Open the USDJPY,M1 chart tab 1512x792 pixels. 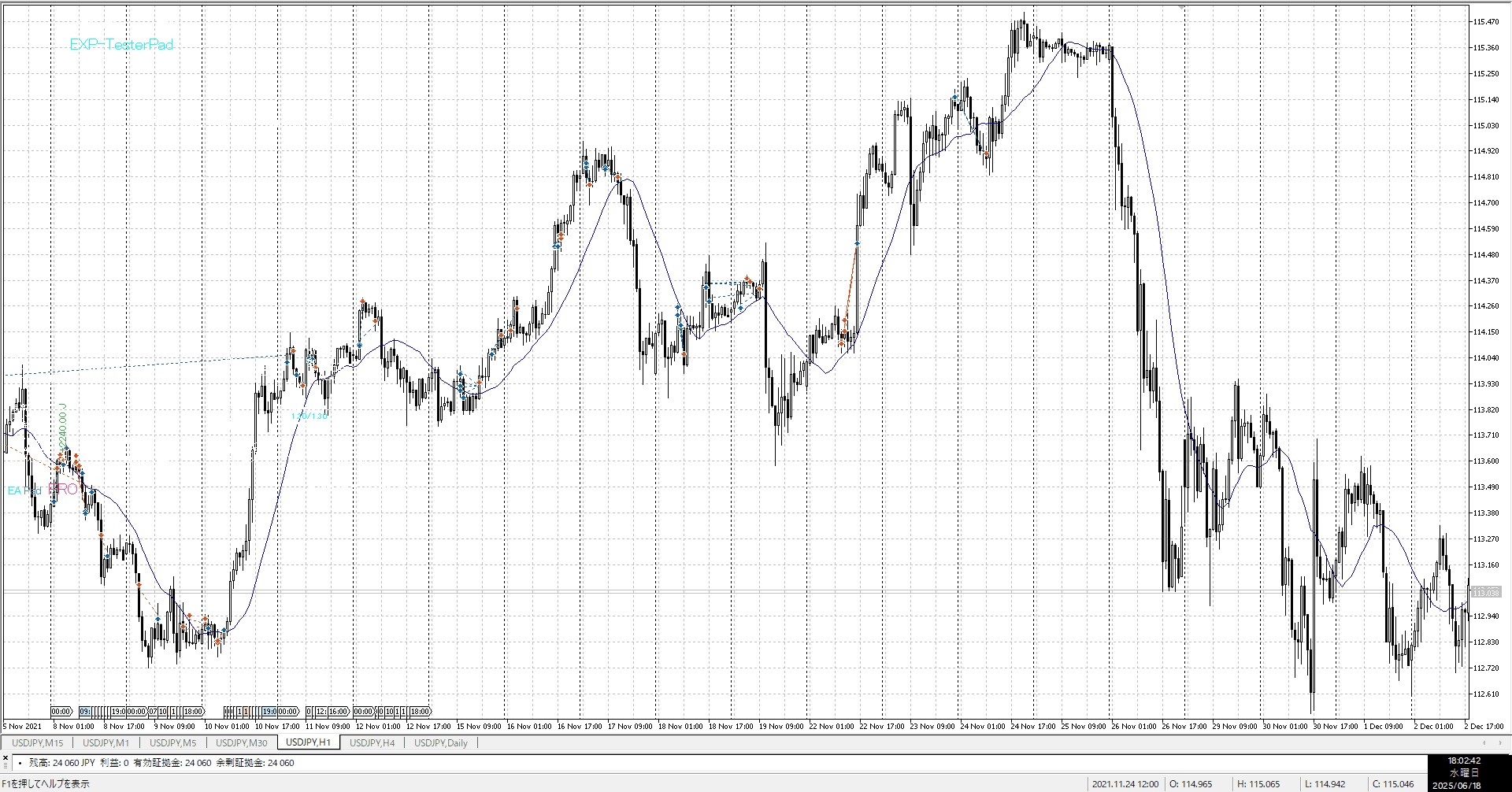(x=106, y=742)
